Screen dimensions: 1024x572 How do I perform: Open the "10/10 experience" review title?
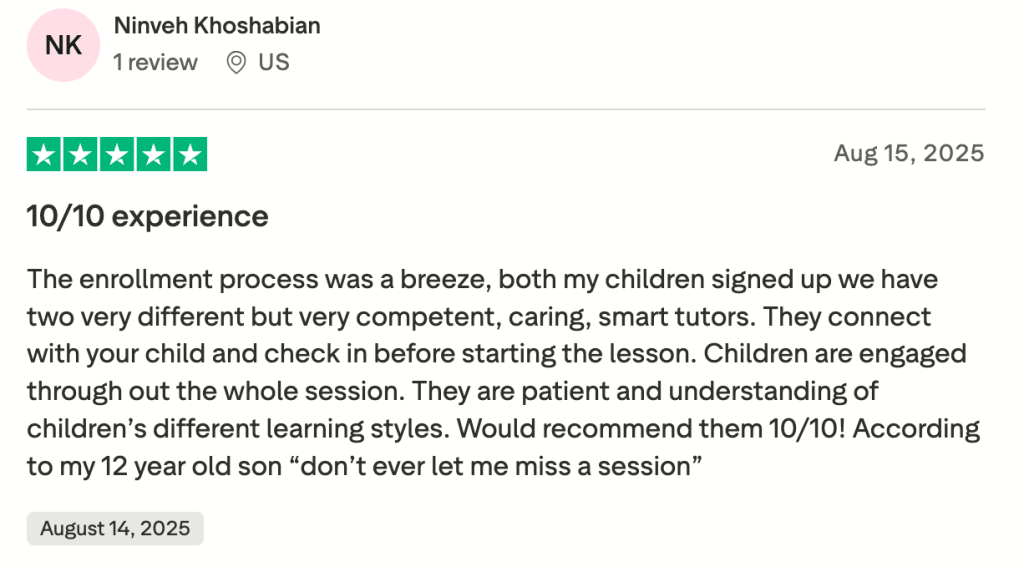pyautogui.click(x=148, y=216)
